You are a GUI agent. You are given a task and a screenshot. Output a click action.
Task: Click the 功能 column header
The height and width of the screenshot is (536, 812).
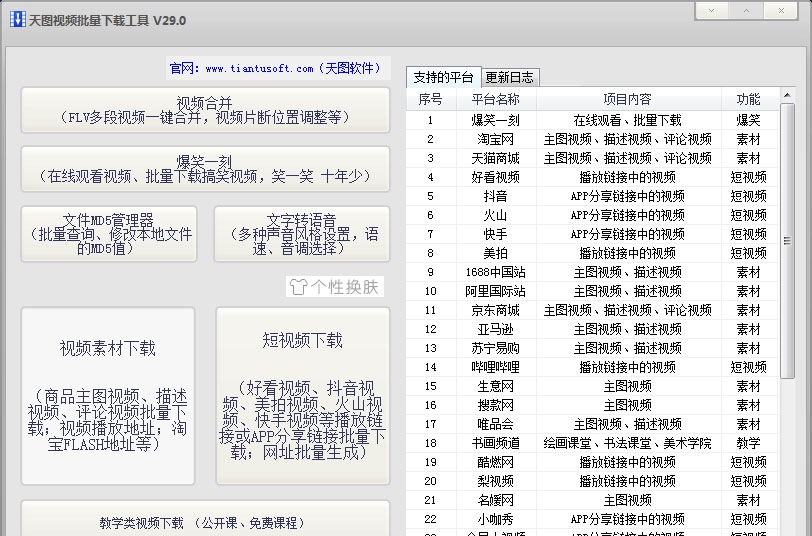pyautogui.click(x=748, y=99)
